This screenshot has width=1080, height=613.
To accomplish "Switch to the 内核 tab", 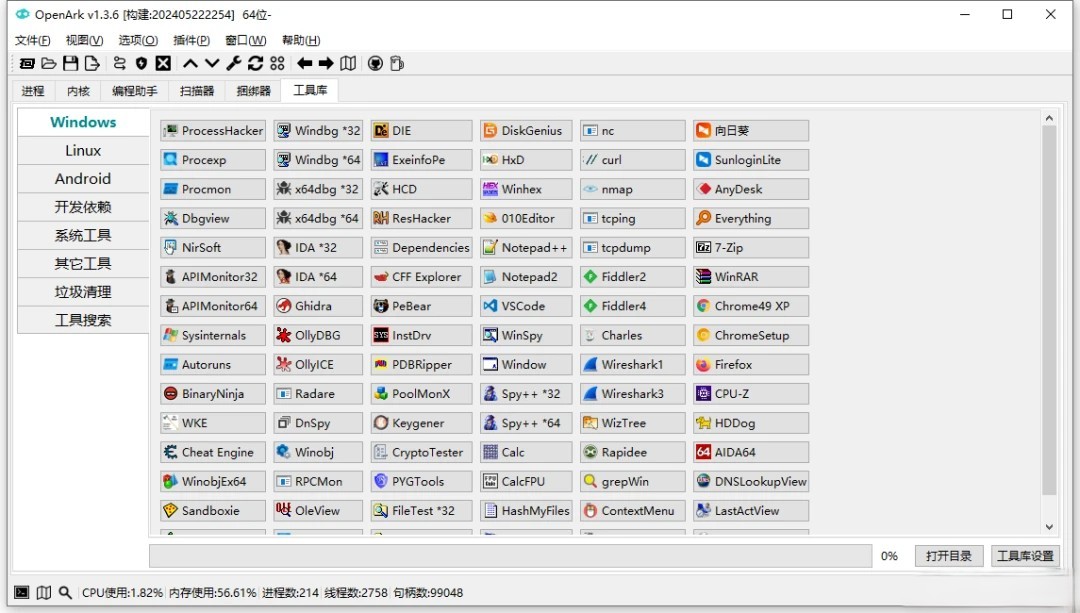I will [x=79, y=91].
